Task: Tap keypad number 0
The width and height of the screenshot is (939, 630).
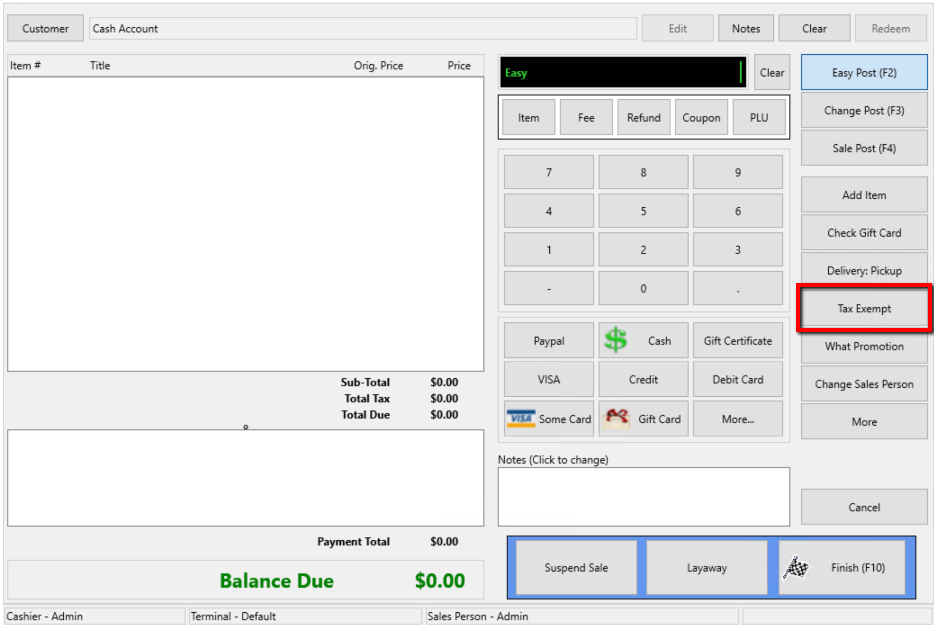Action: pos(643,289)
